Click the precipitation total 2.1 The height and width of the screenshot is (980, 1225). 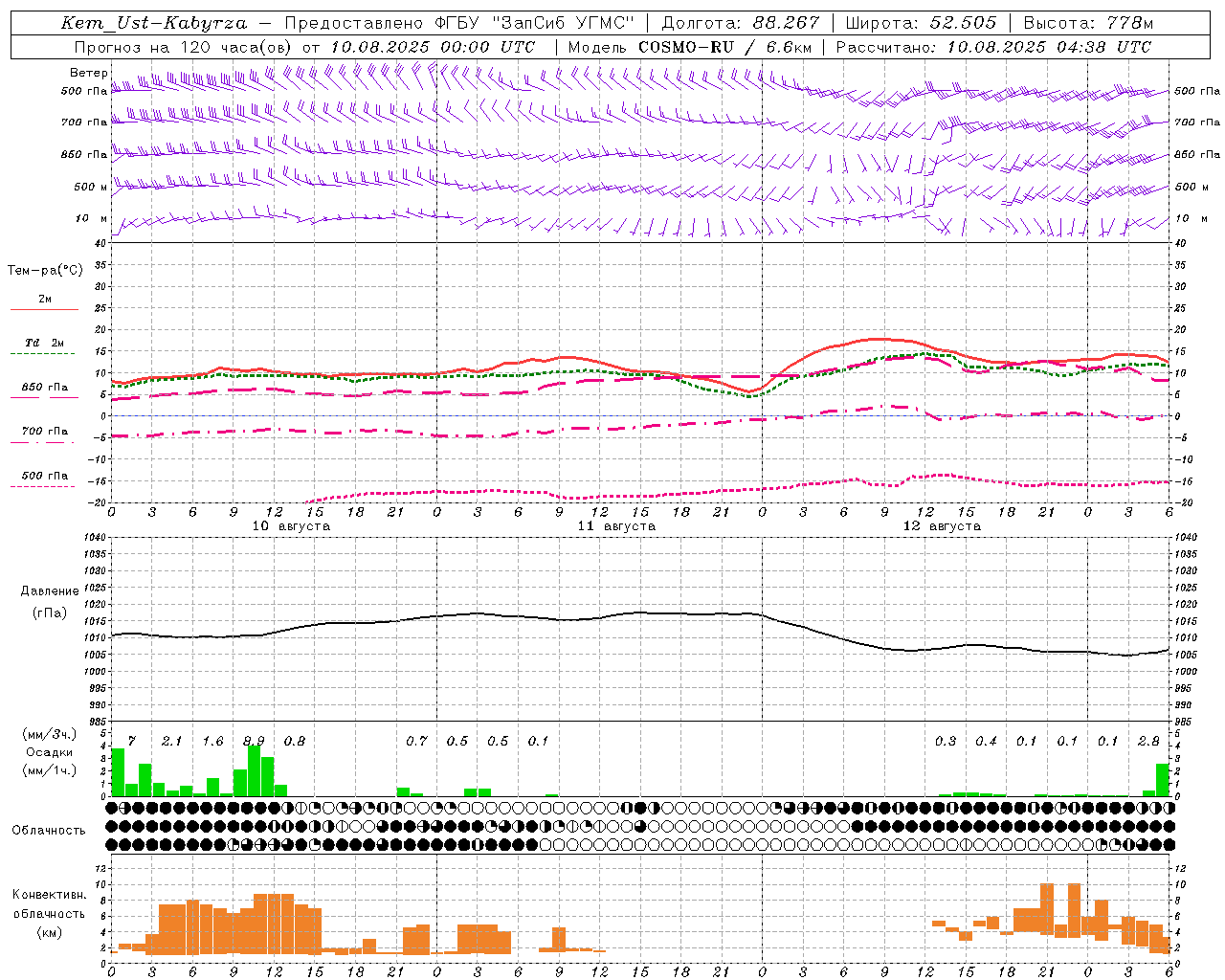171,742
